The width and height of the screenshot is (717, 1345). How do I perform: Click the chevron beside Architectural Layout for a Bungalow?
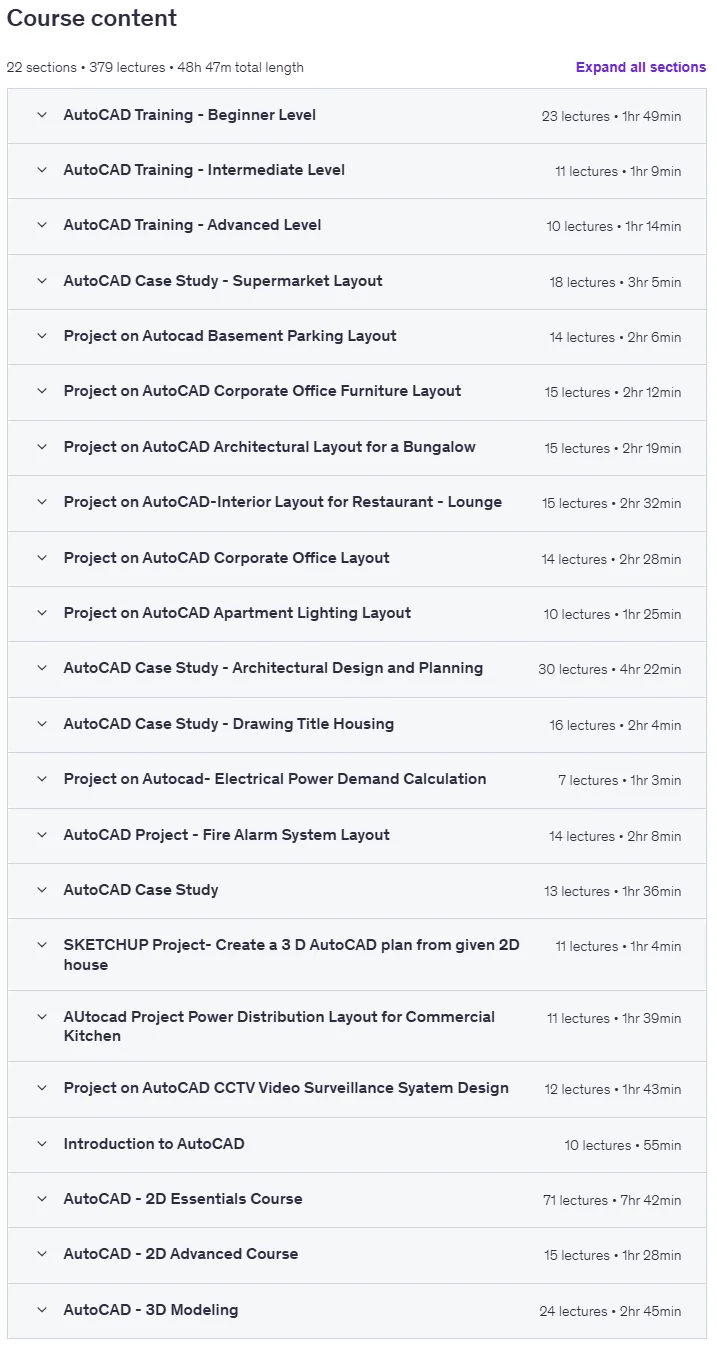[x=42, y=447]
